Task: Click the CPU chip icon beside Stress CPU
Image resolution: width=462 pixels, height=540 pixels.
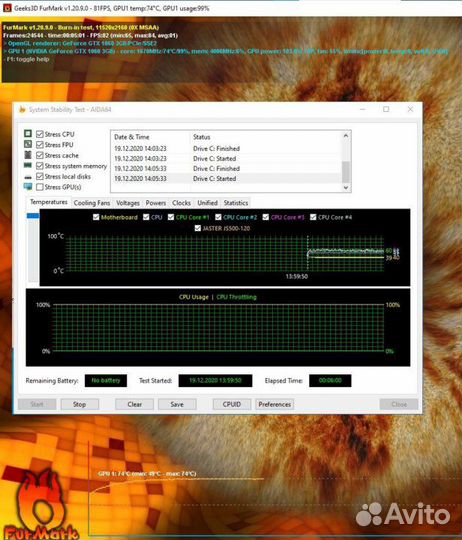Action: pyautogui.click(x=28, y=134)
